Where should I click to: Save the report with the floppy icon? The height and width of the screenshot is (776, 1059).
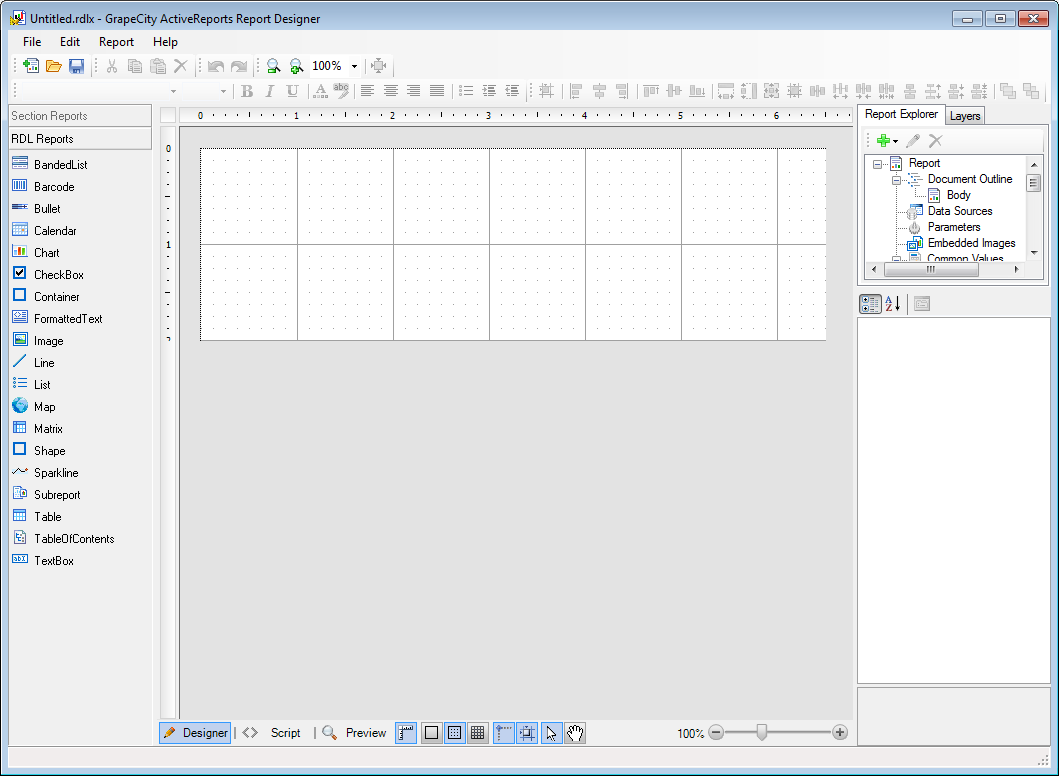click(76, 66)
